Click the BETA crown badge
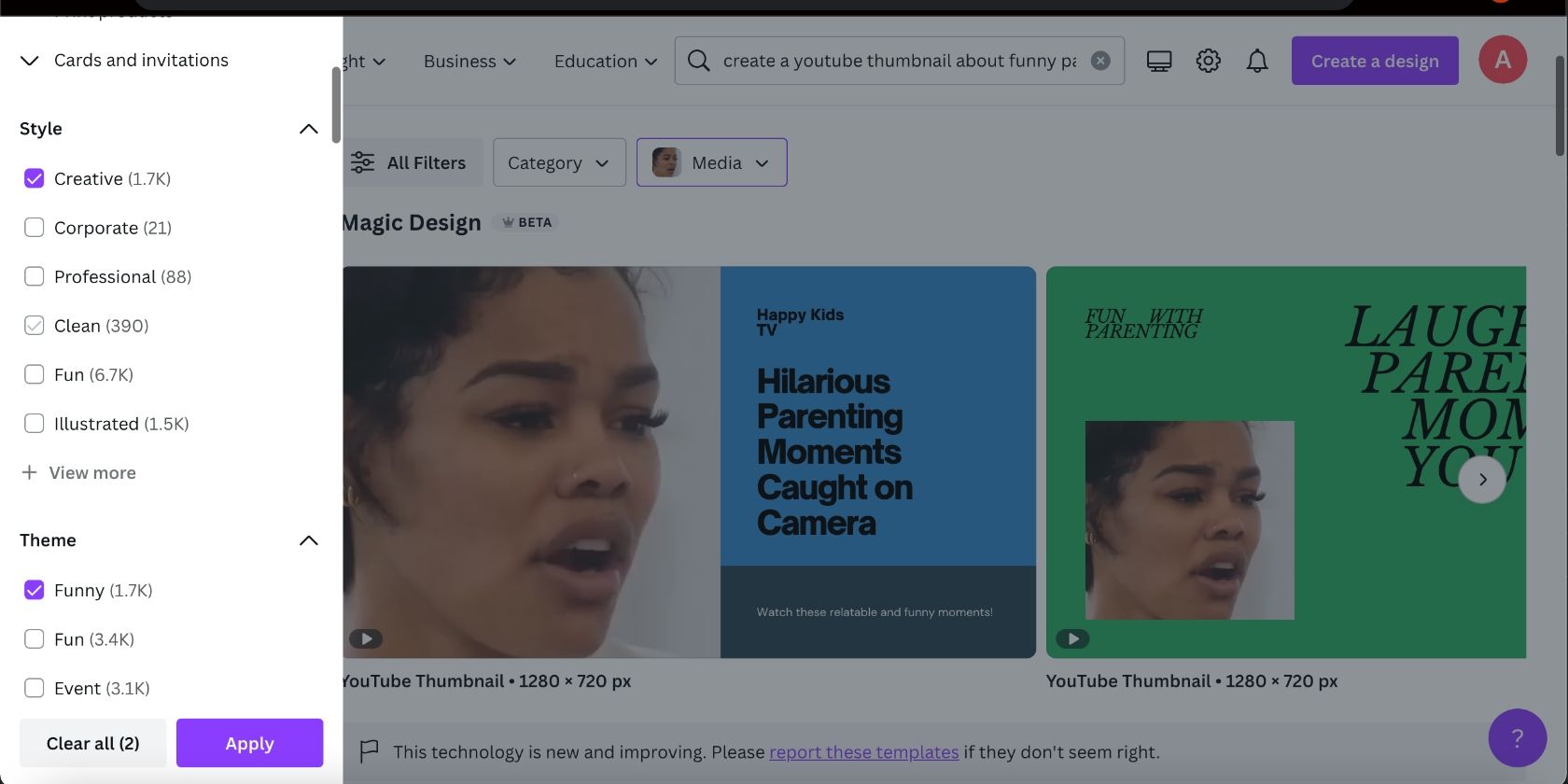 526,222
